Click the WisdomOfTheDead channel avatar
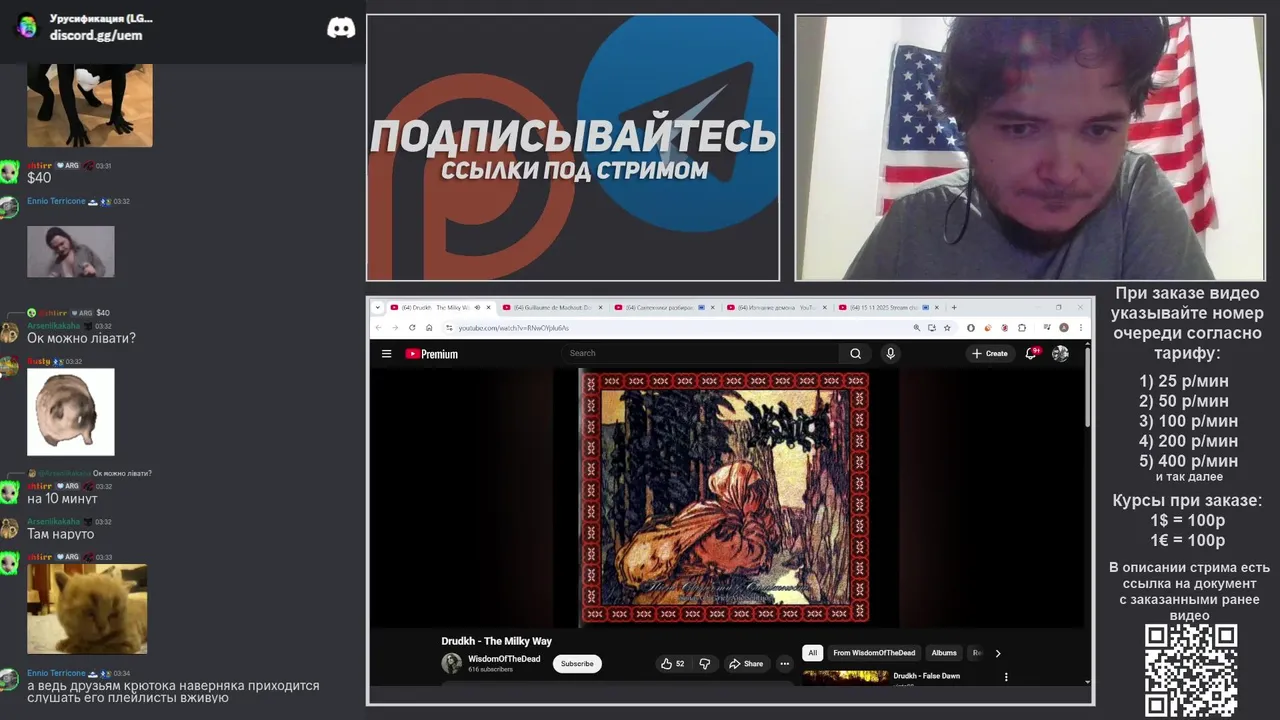 click(x=452, y=663)
